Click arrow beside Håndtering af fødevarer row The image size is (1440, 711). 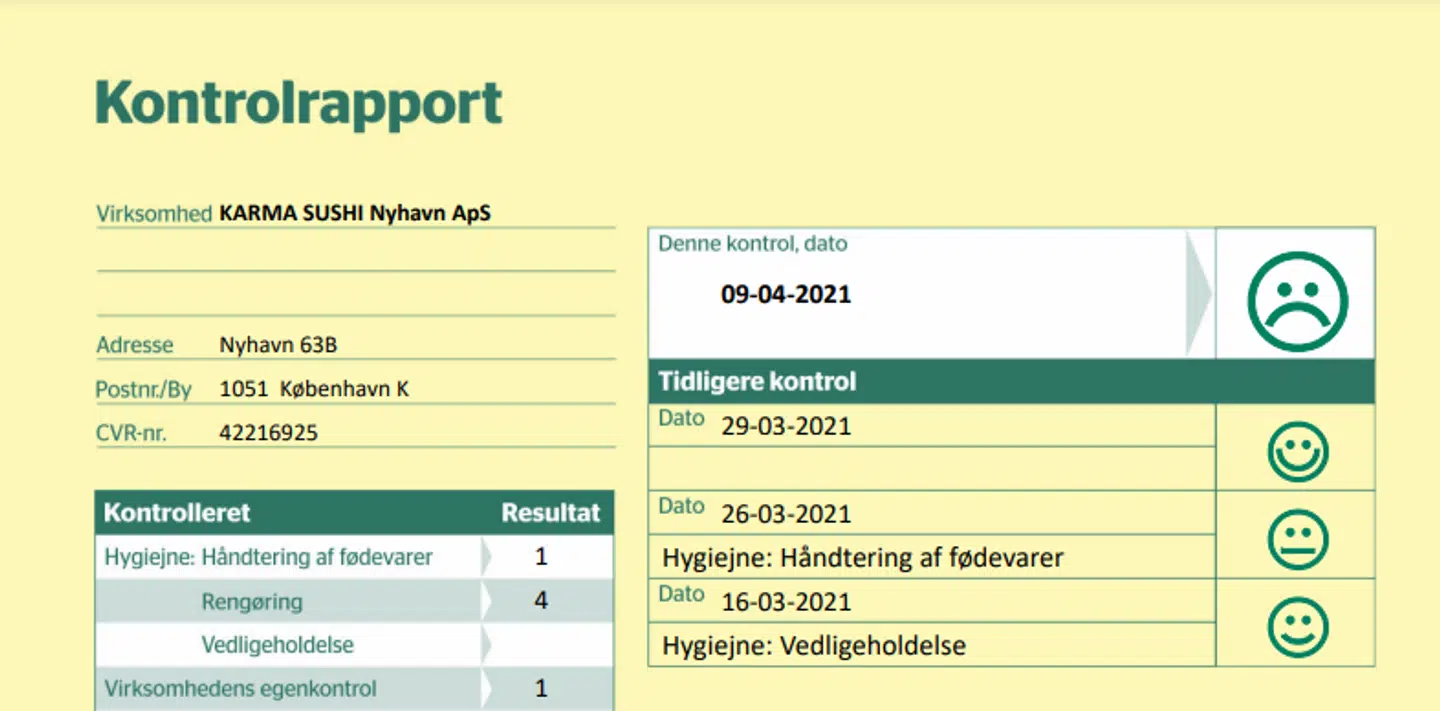[x=487, y=557]
